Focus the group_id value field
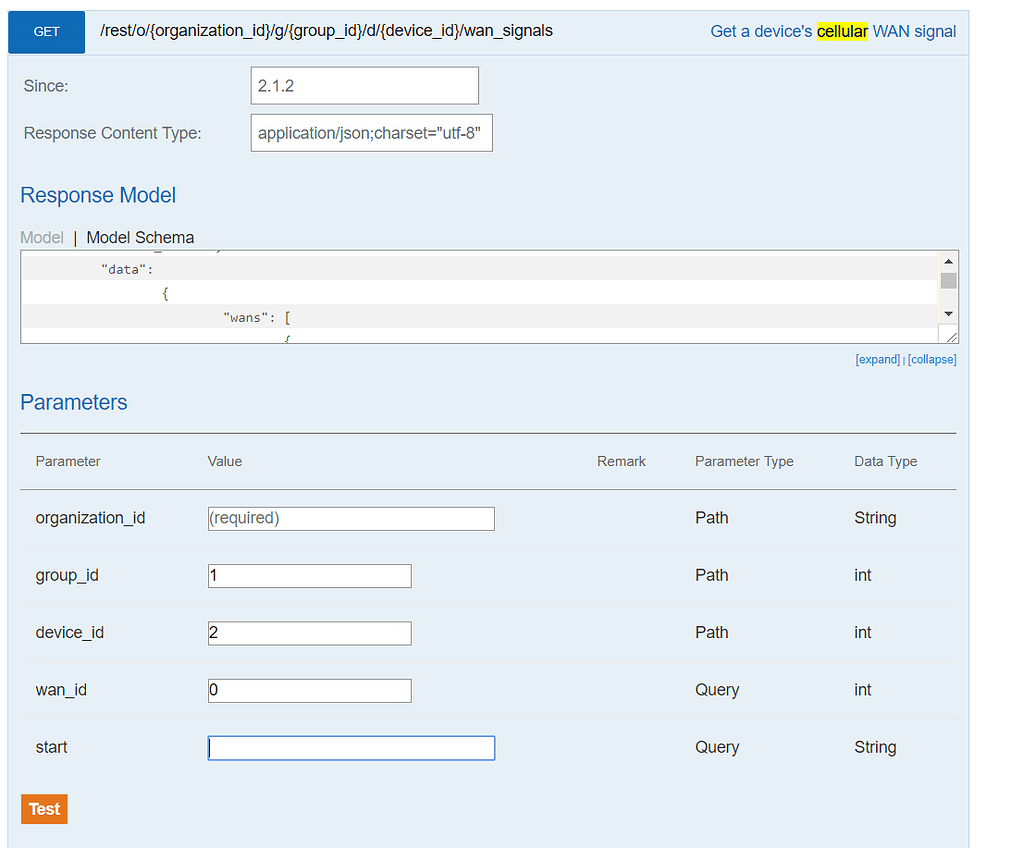The height and width of the screenshot is (848, 1024). [310, 576]
